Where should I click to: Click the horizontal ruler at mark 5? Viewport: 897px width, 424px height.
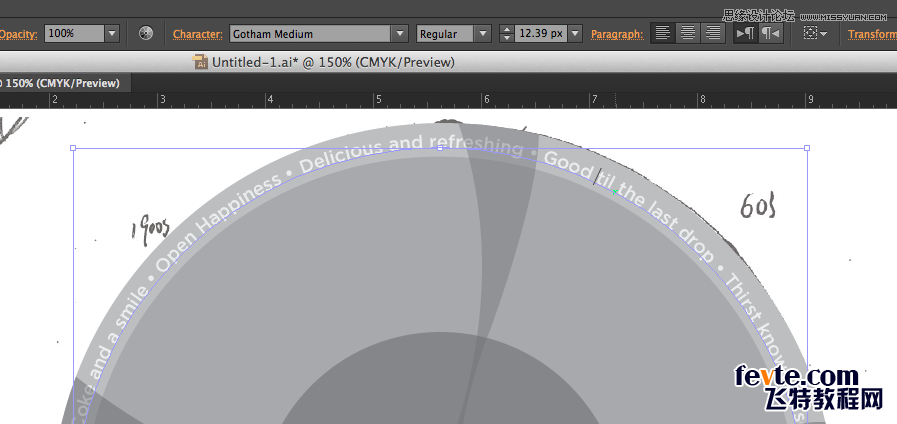pos(378,100)
